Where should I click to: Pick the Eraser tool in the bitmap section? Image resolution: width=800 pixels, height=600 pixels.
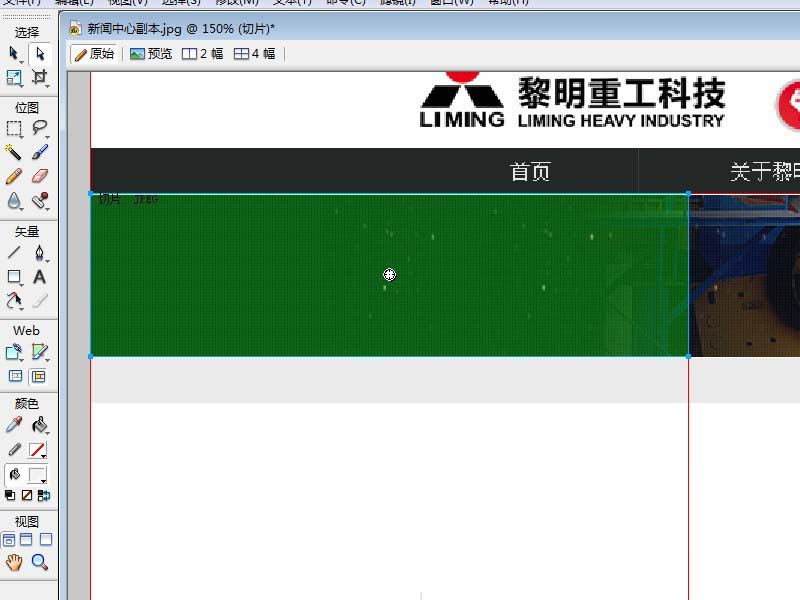point(40,176)
